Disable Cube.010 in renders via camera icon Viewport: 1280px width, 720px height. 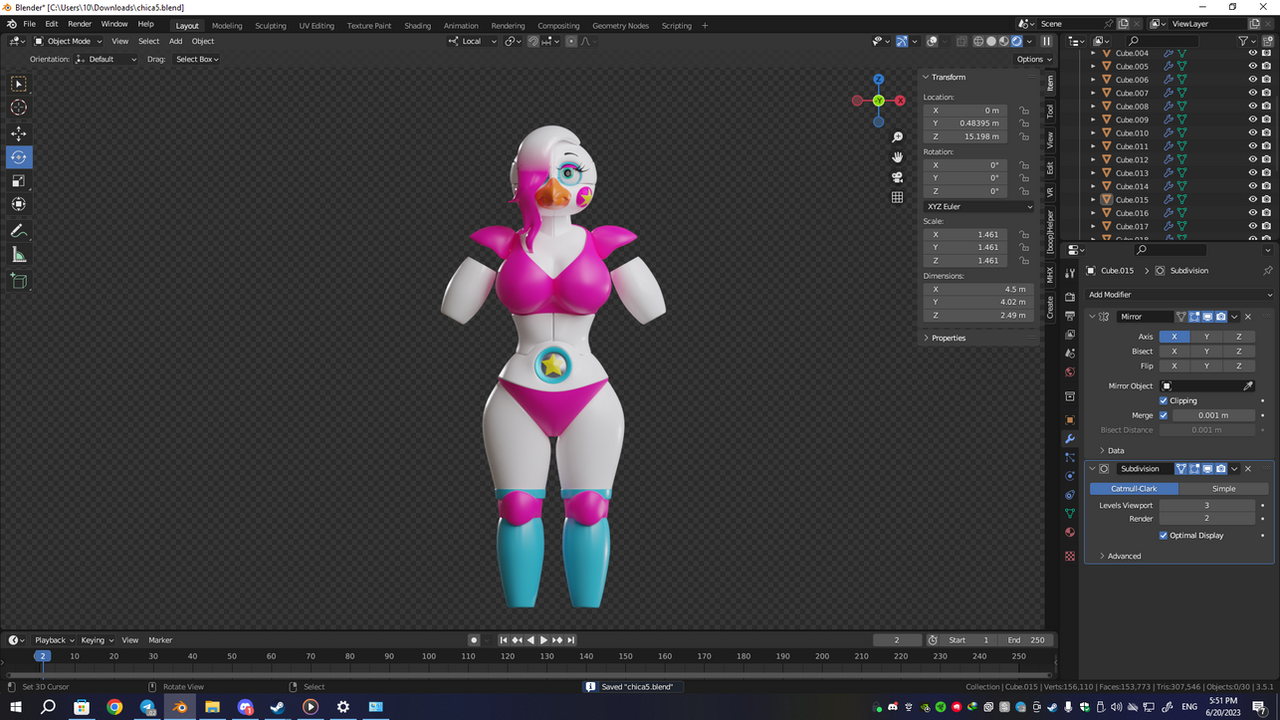tap(1266, 133)
